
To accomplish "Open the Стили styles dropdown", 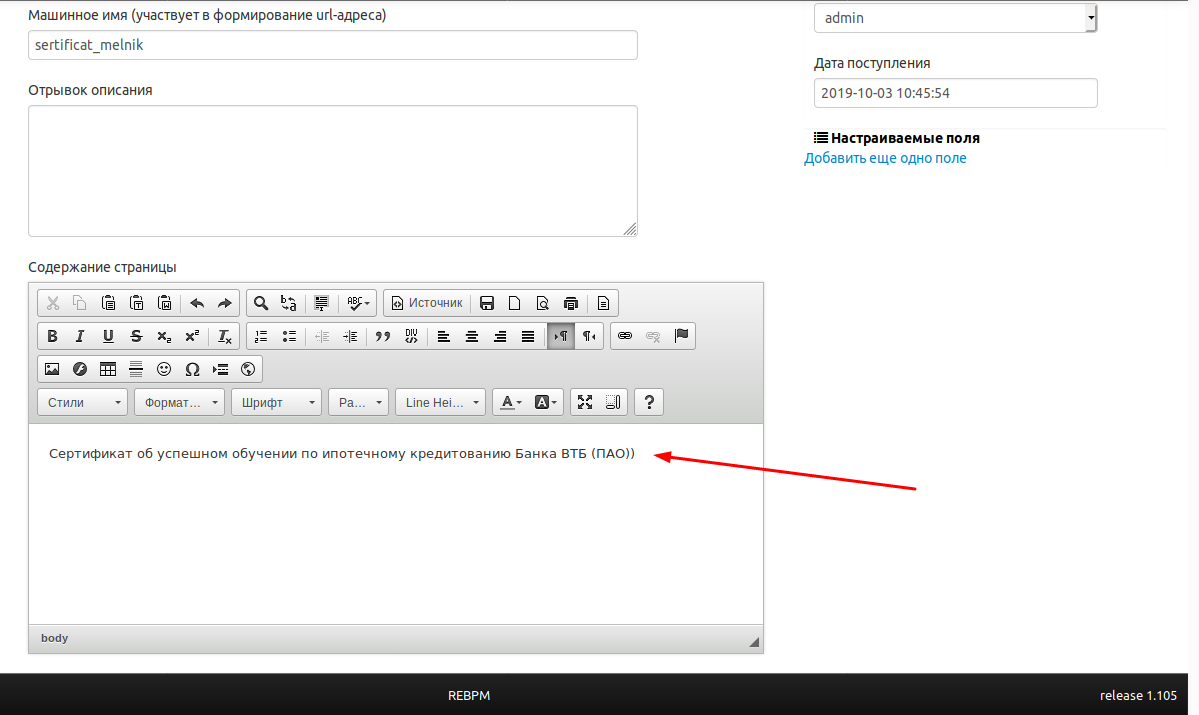I will [83, 402].
